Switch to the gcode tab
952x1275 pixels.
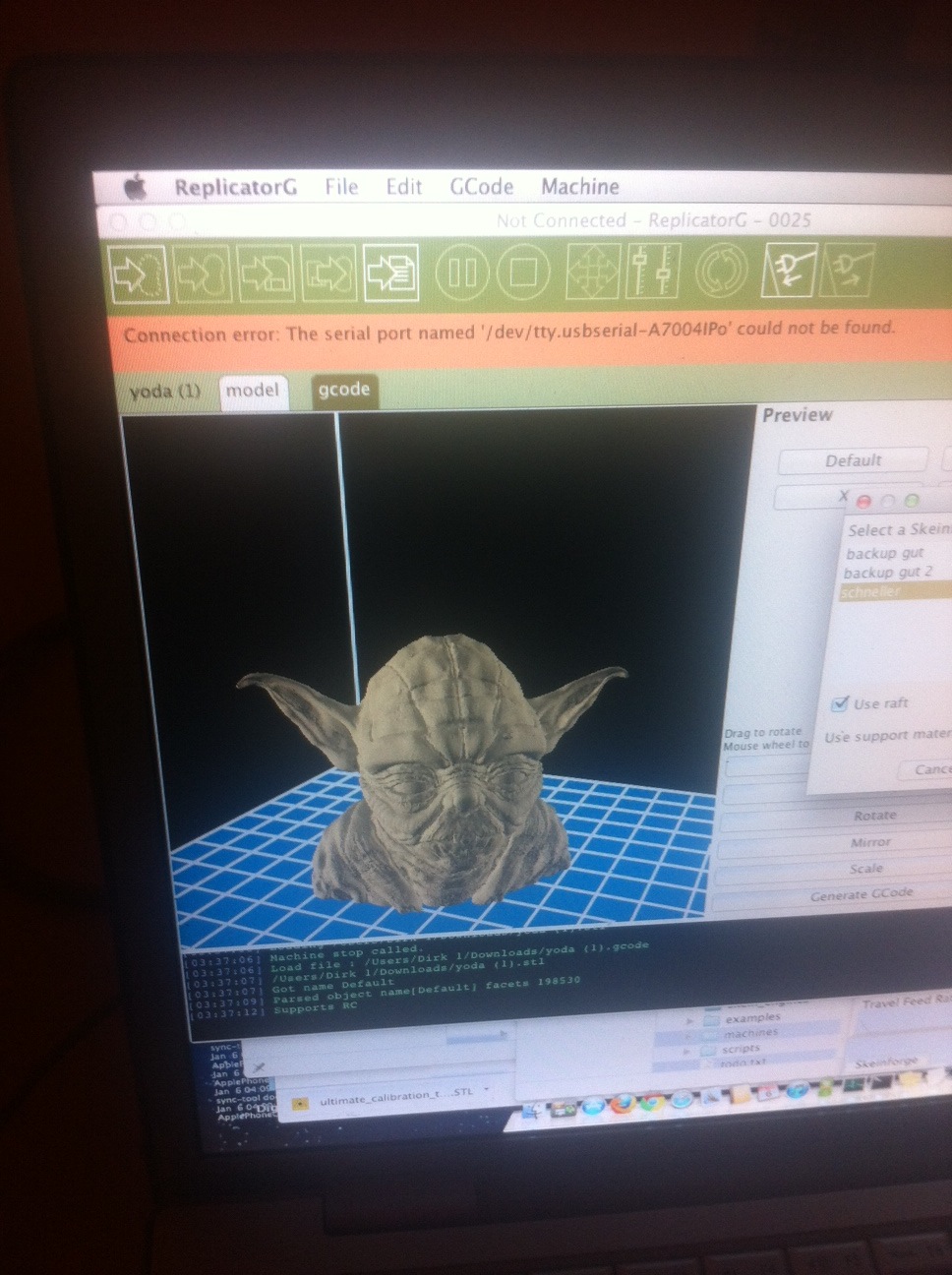point(343,390)
